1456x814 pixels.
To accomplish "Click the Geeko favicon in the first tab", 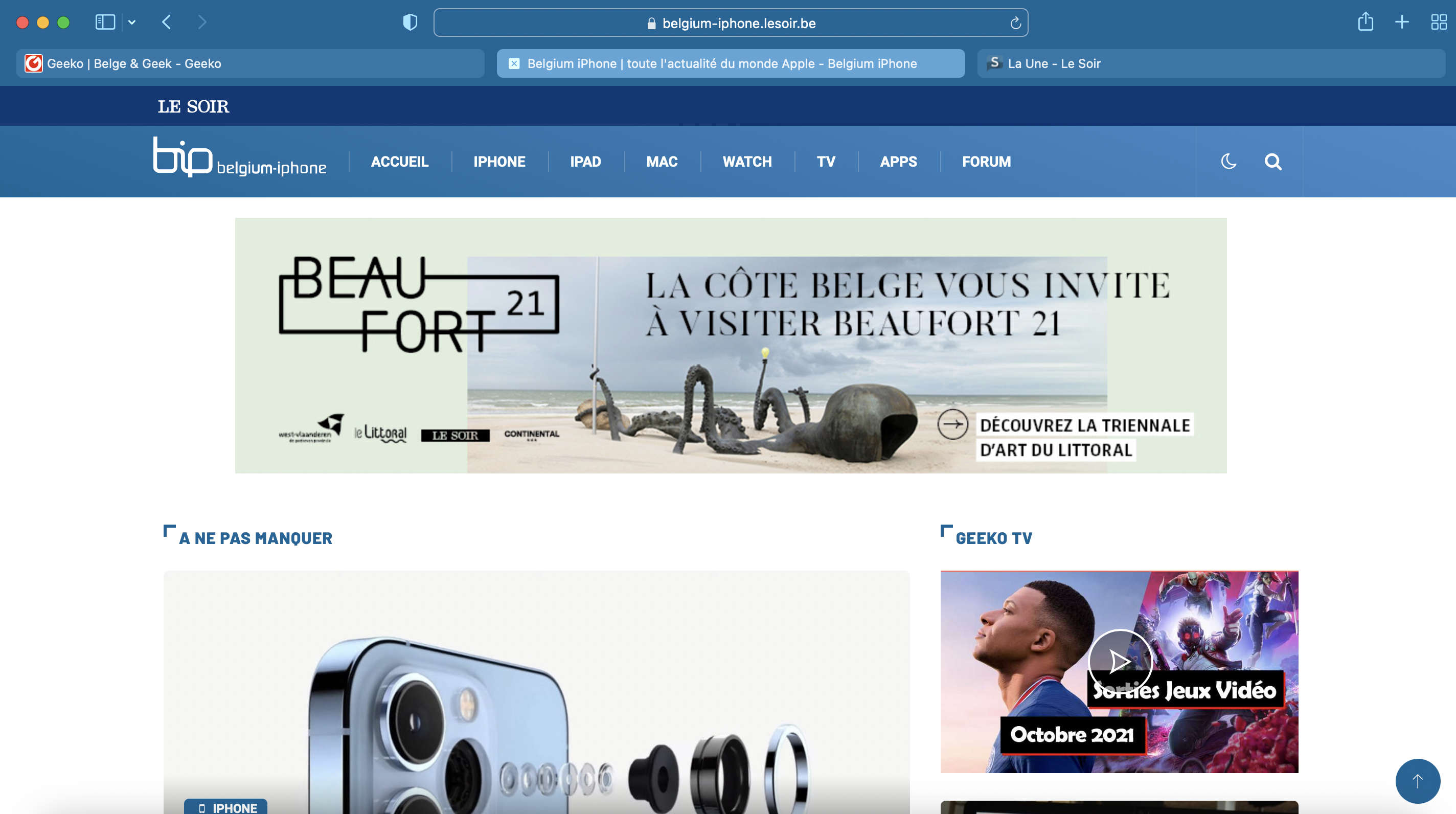I will click(33, 63).
